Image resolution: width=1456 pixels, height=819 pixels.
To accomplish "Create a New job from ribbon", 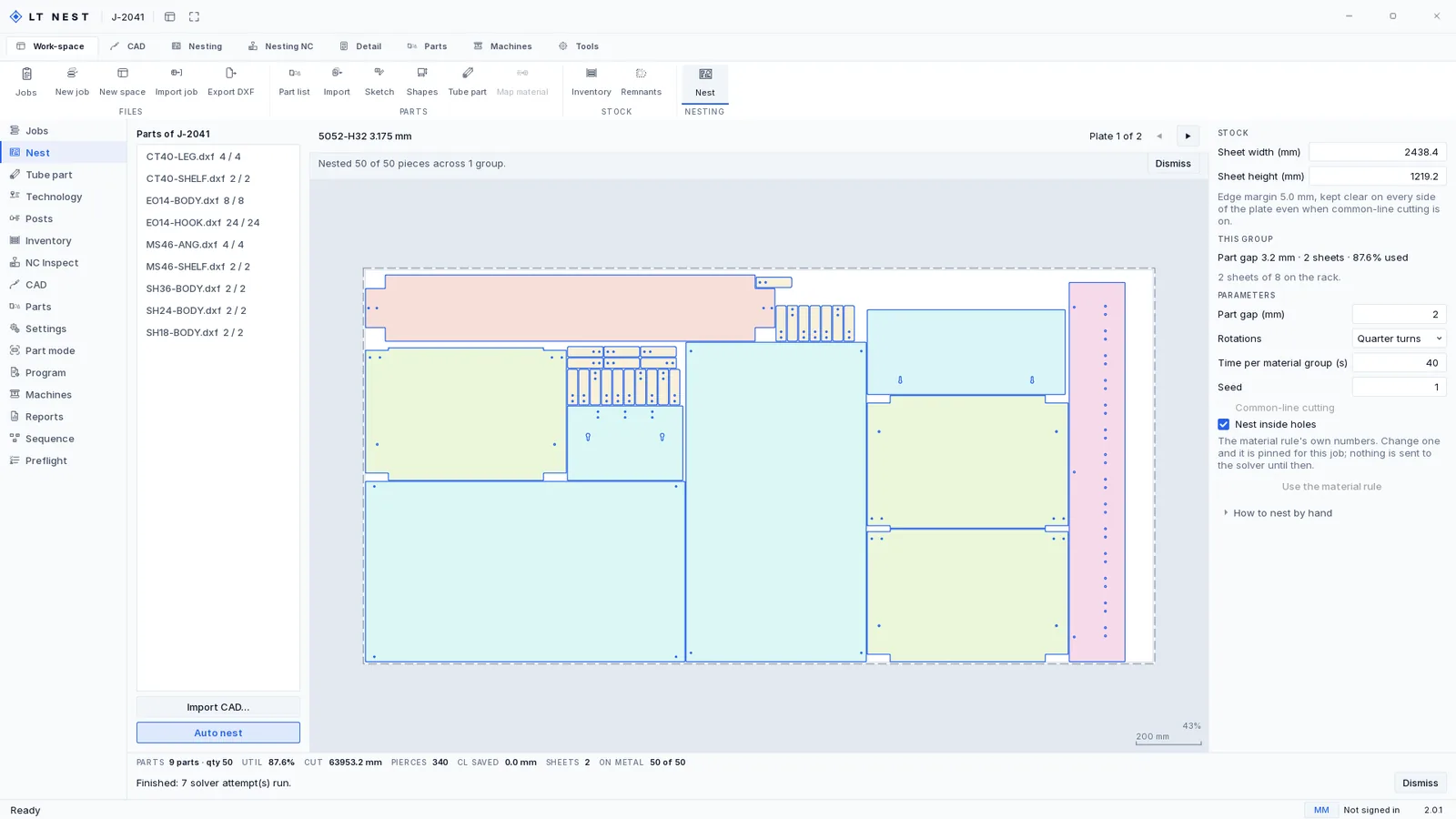I will [x=72, y=81].
